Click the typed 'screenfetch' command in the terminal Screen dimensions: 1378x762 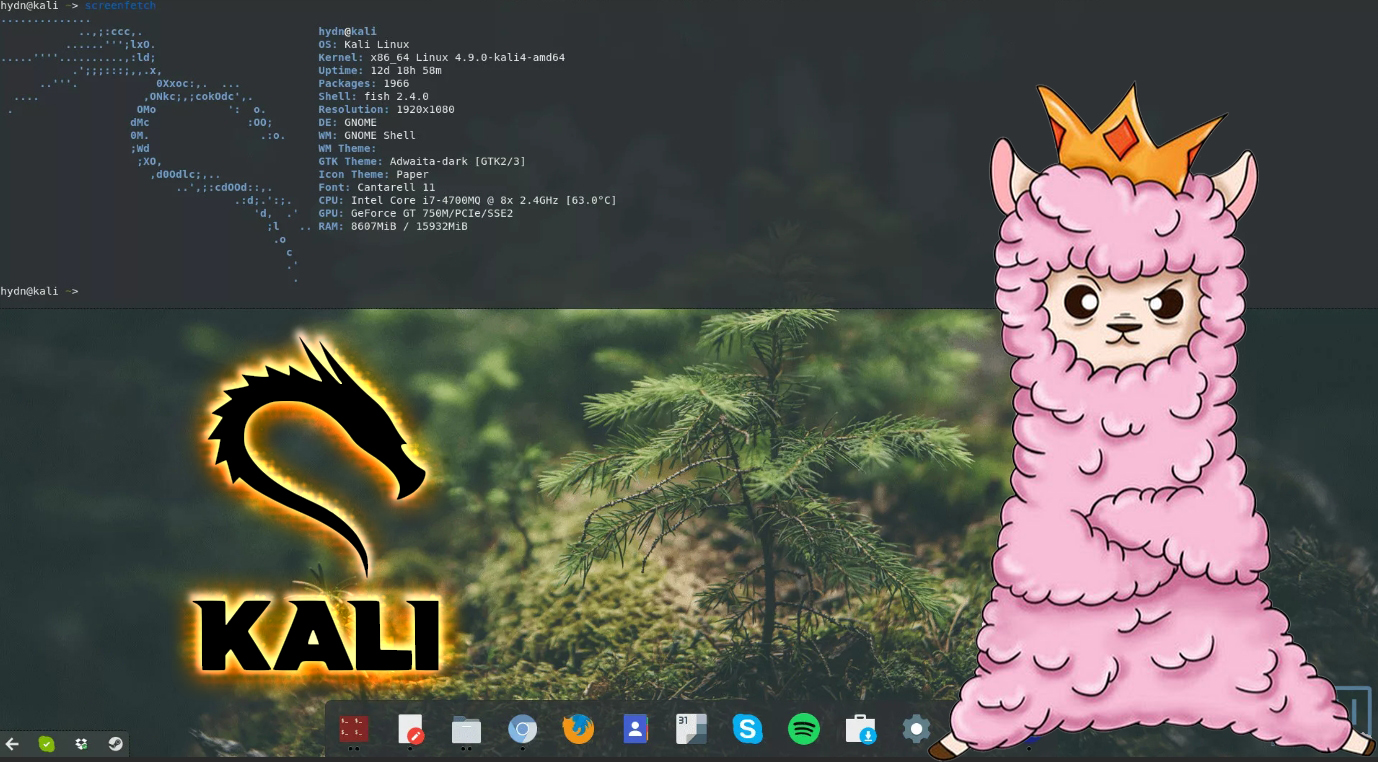coord(120,6)
